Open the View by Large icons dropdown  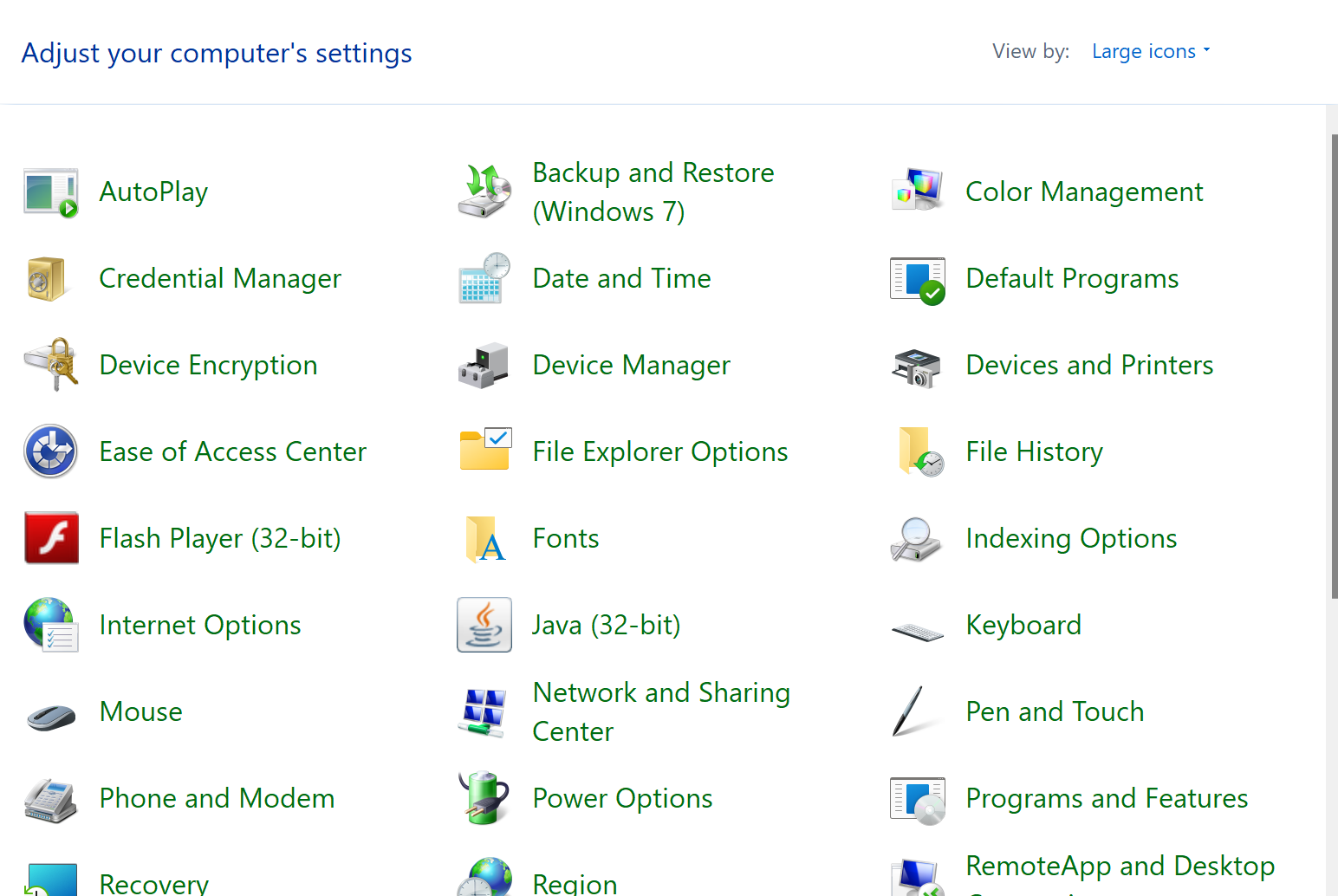click(x=1151, y=52)
